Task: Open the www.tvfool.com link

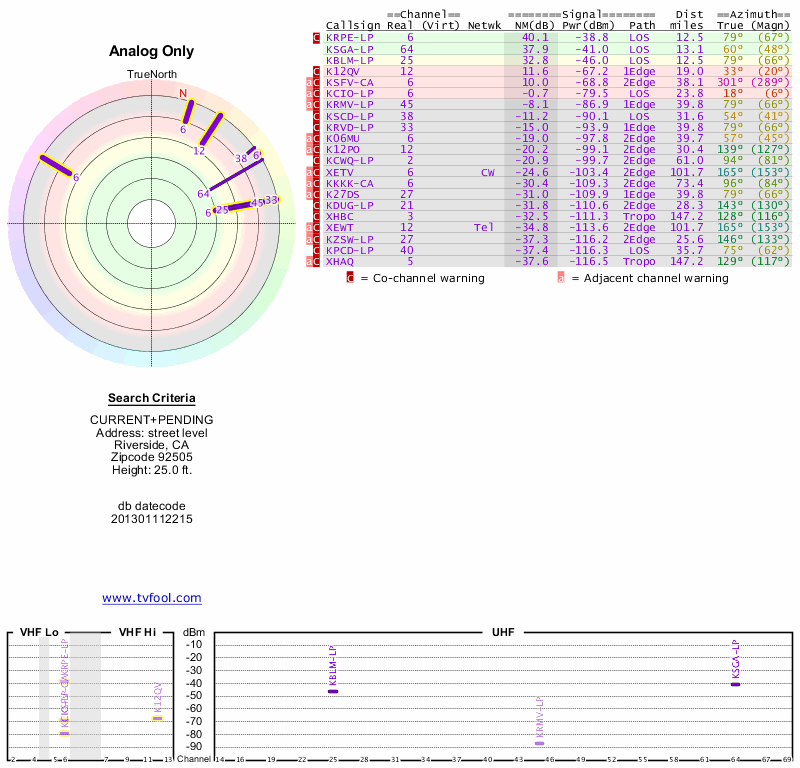Action: click(x=152, y=598)
